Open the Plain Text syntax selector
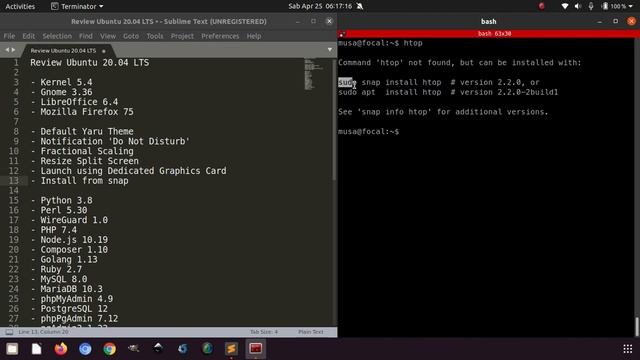The image size is (640, 360). pos(311,332)
